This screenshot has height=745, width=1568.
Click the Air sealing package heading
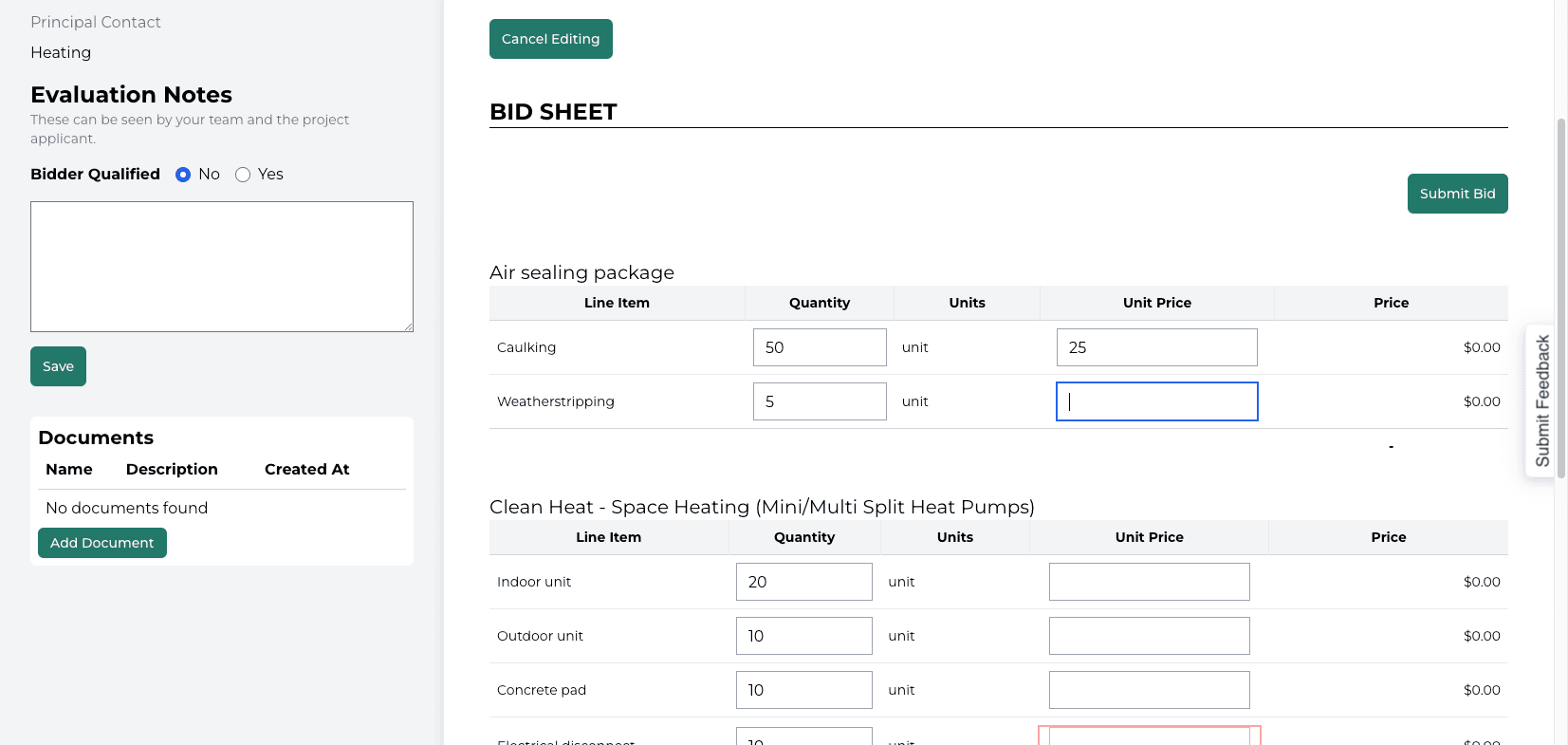581,272
